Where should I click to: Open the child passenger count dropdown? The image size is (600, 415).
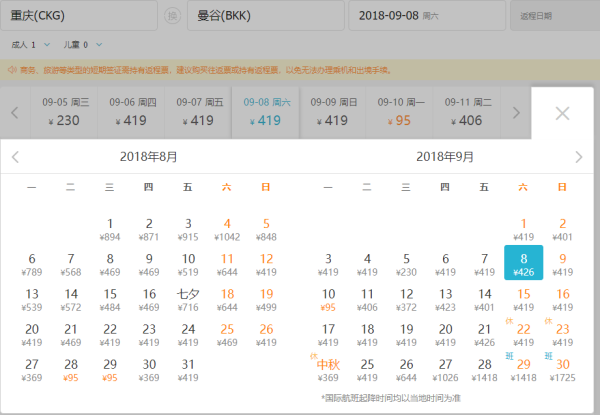(83, 45)
